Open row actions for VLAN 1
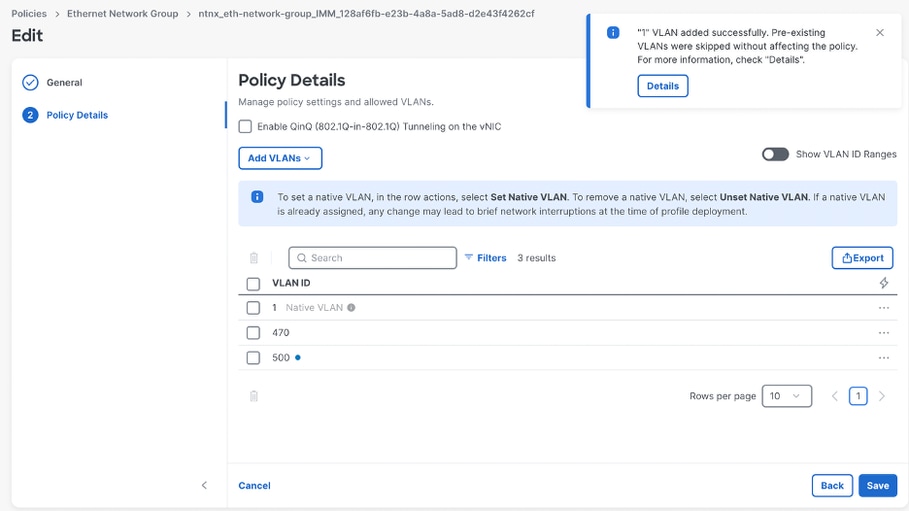909x511 pixels. (883, 308)
